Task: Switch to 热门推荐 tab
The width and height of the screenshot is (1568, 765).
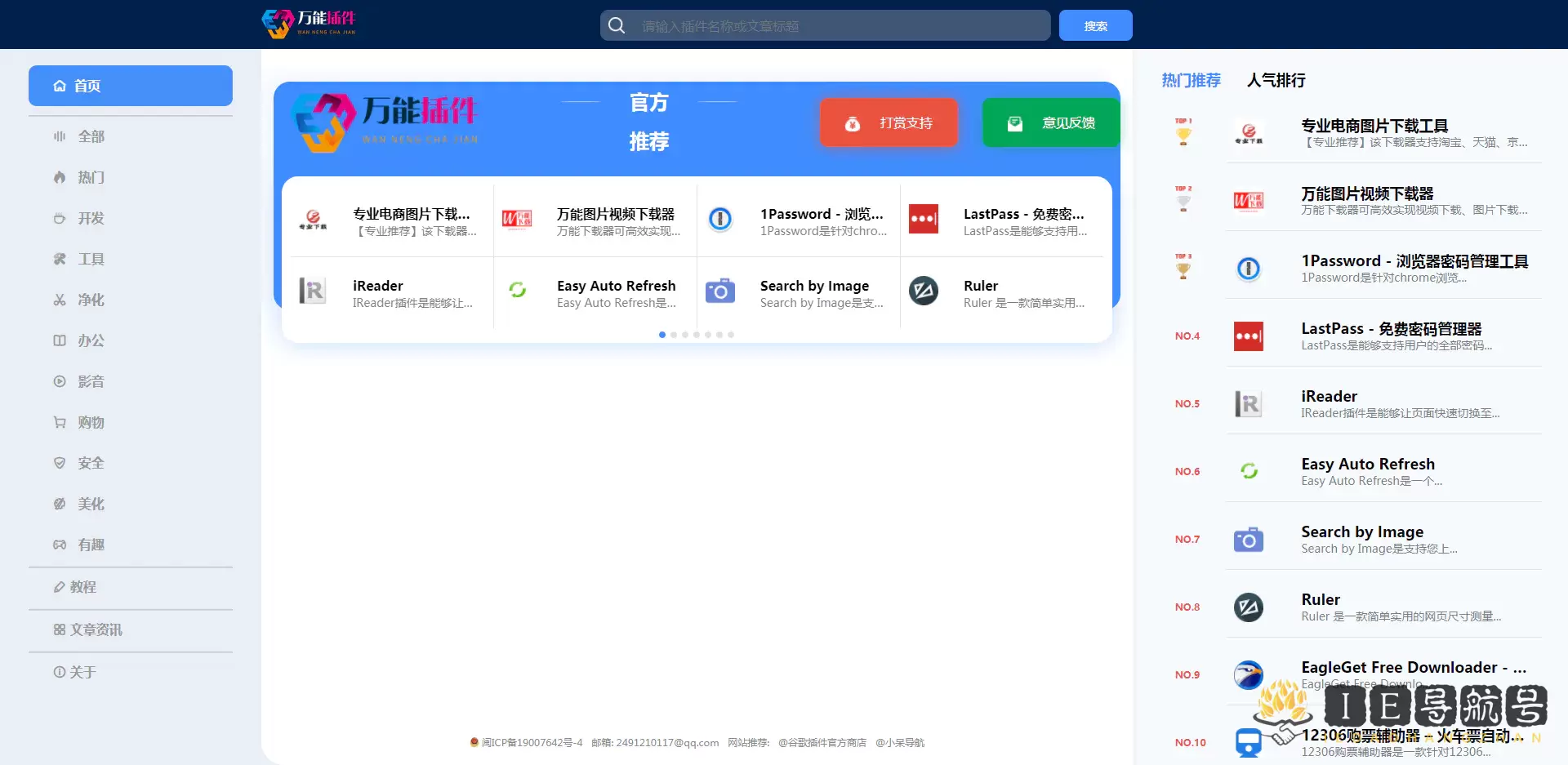Action: pos(1191,80)
